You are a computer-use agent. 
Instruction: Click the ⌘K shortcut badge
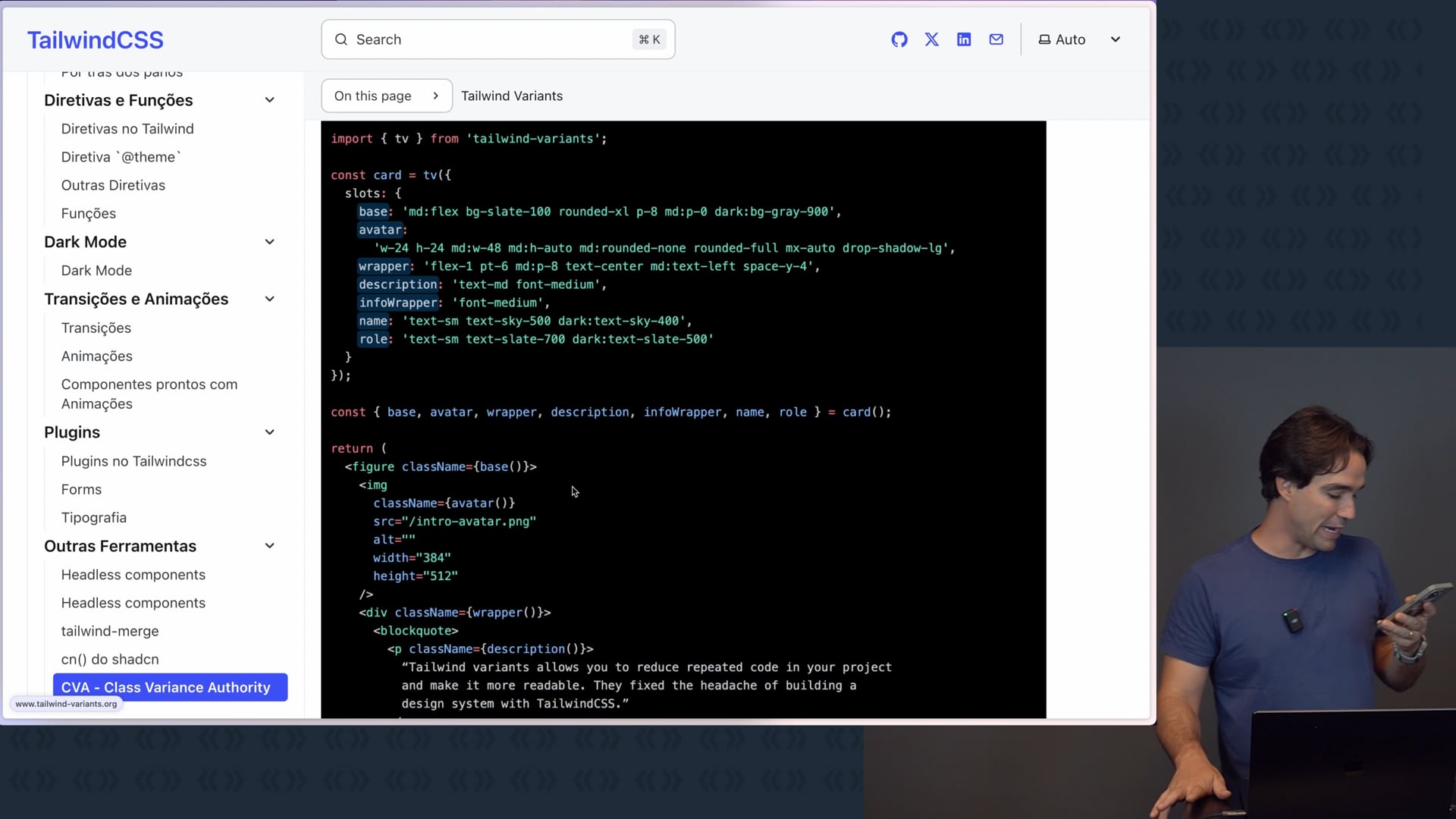pyautogui.click(x=649, y=39)
